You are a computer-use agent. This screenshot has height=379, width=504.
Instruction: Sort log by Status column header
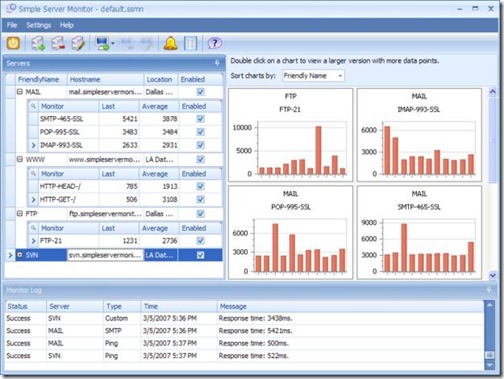(x=25, y=306)
